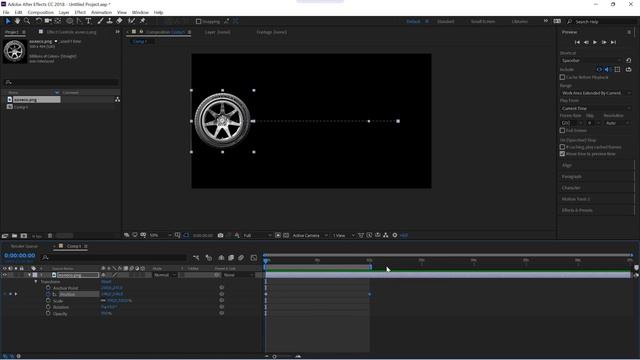The image size is (640, 360).
Task: Open the Range Work Area dropdown
Action: [x=596, y=93]
